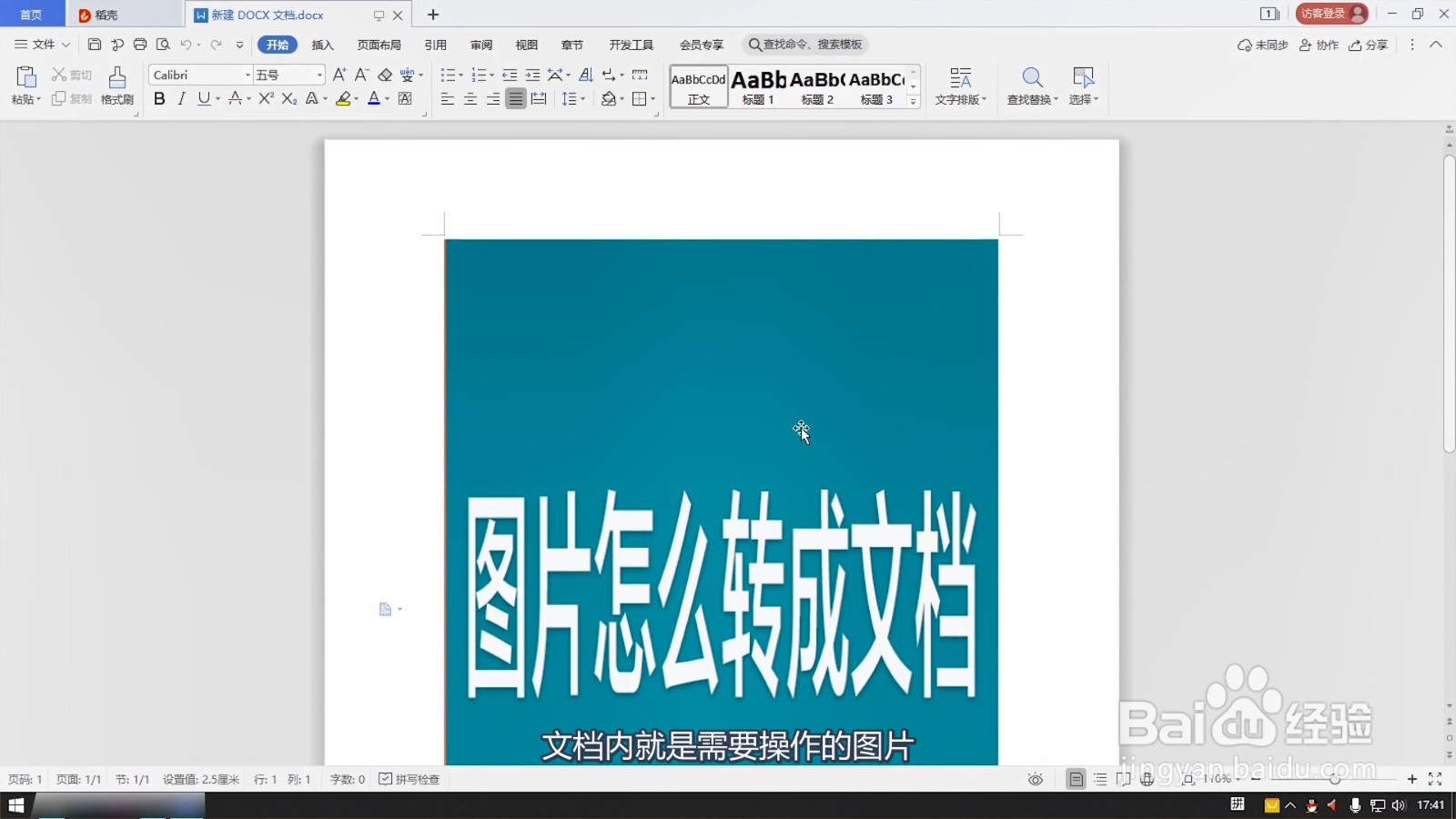Clear formatting with eraser icon

(385, 75)
